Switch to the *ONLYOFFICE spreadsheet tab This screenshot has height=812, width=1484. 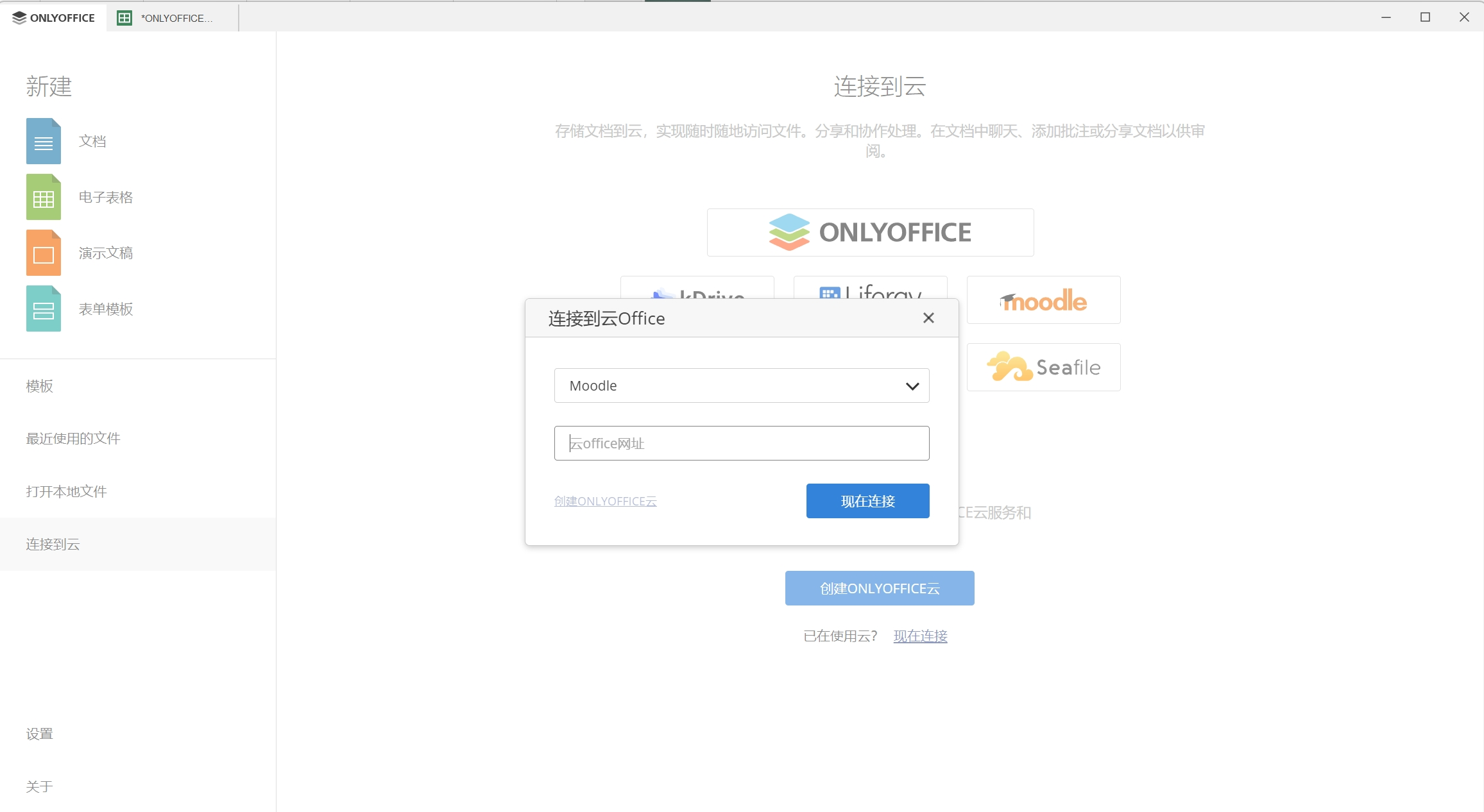172,18
